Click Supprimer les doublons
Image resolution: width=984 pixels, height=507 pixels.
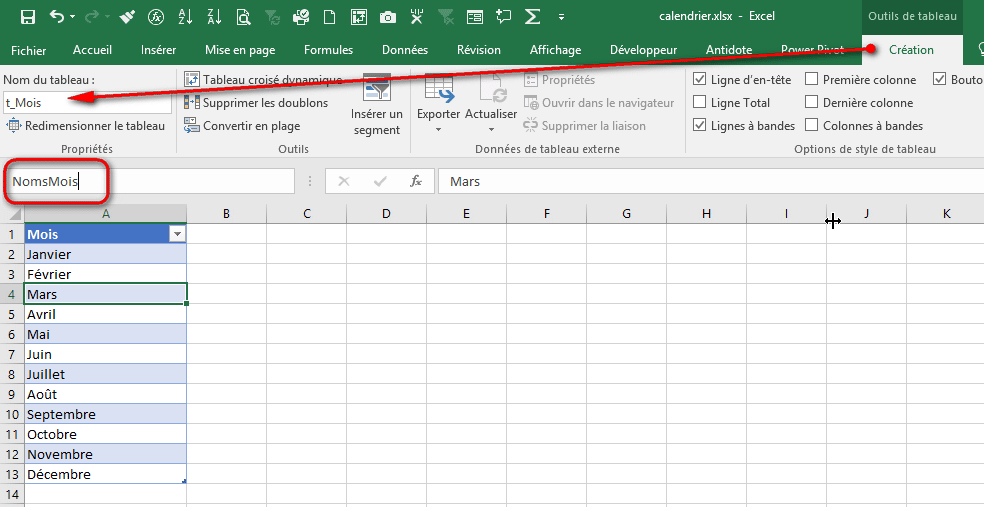click(256, 103)
